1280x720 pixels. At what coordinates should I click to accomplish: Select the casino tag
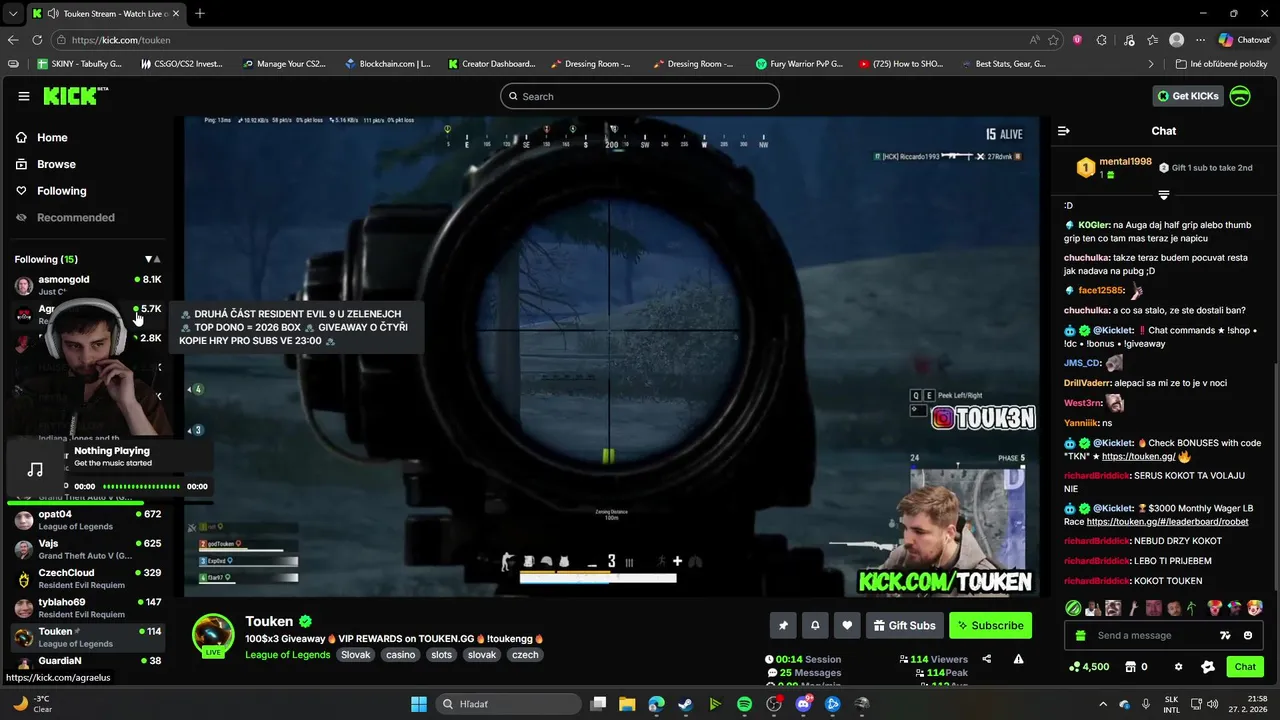400,655
